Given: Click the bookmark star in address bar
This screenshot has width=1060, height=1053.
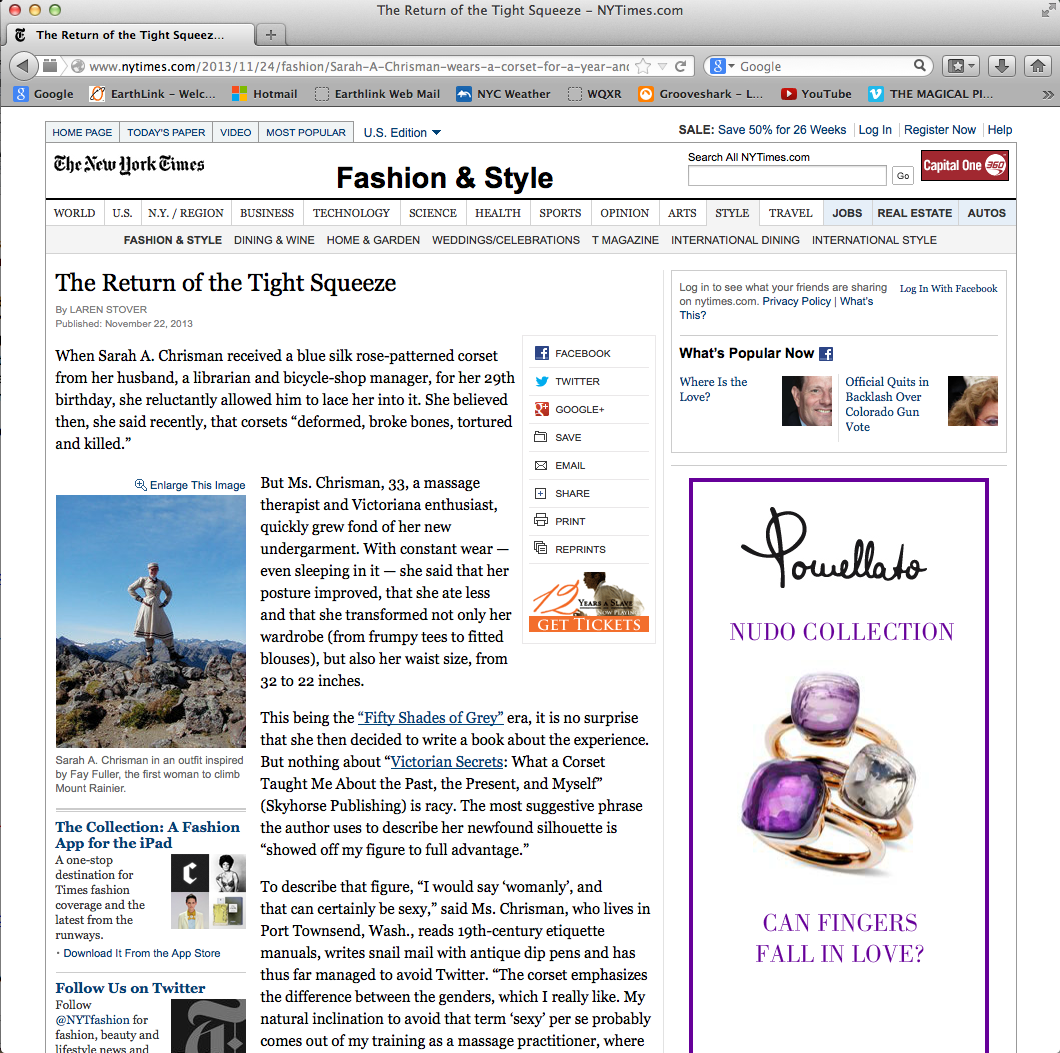Looking at the screenshot, I should (644, 66).
